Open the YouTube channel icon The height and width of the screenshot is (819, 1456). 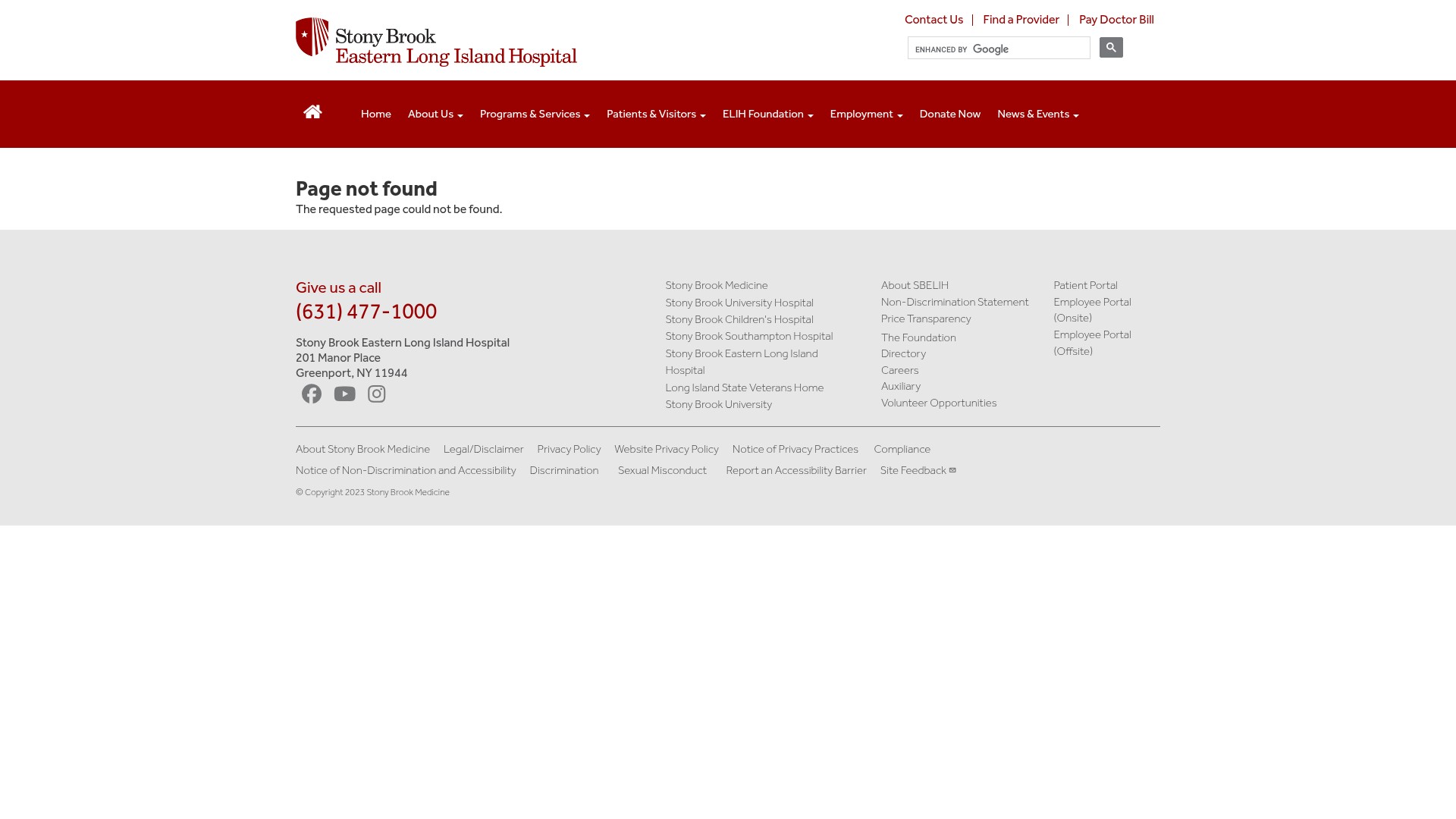345,394
